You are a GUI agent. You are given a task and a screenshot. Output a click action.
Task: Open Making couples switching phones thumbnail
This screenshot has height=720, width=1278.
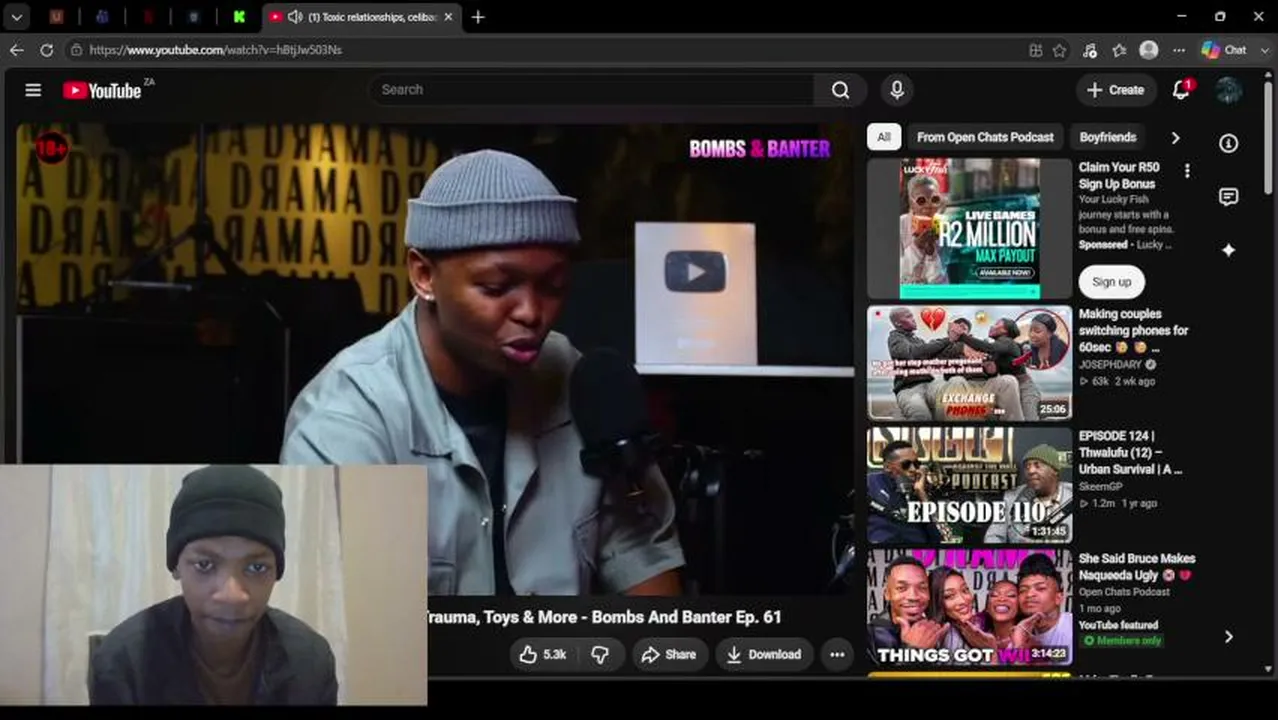(x=969, y=363)
